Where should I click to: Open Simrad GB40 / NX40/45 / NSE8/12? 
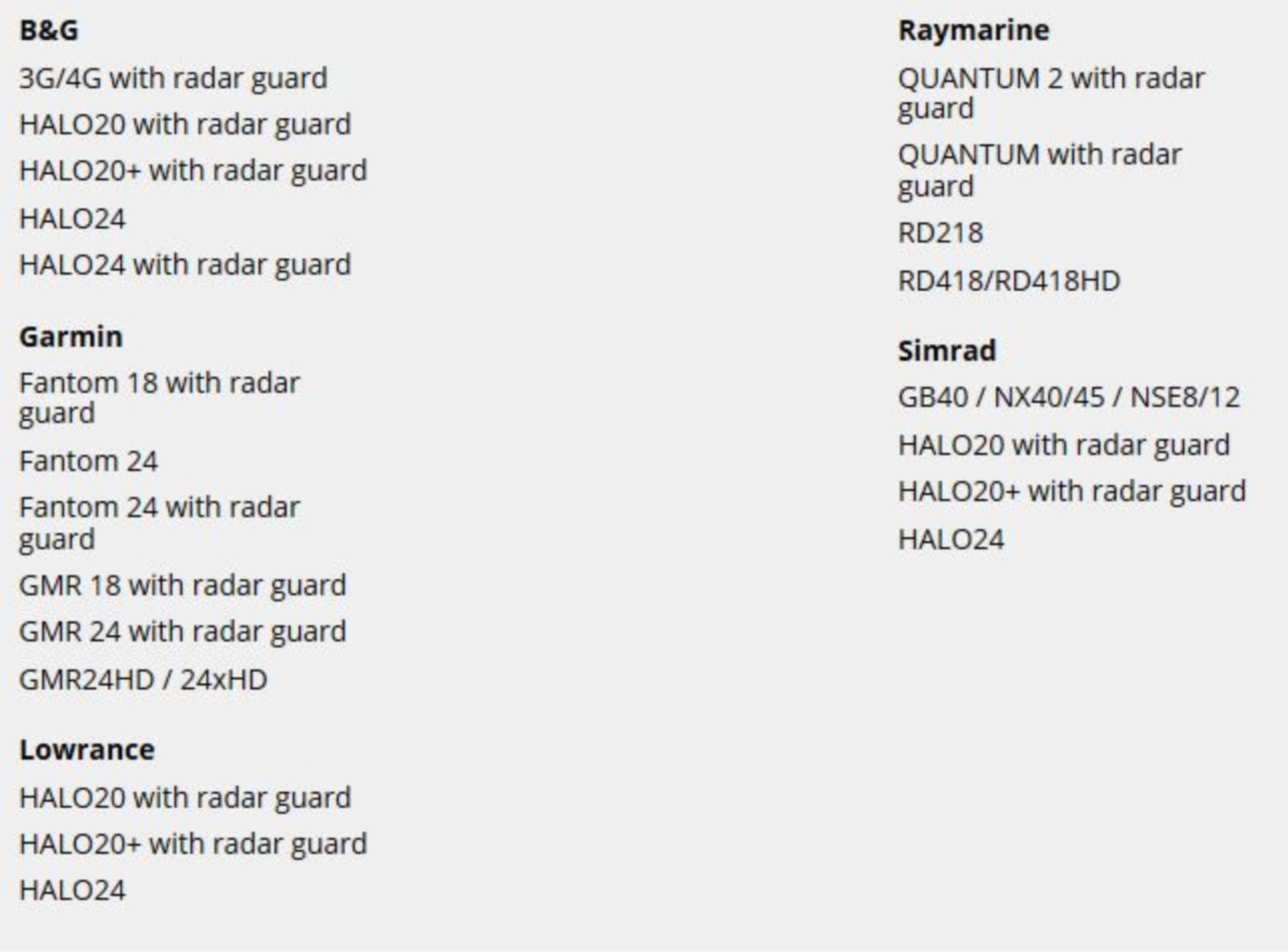coord(1069,398)
